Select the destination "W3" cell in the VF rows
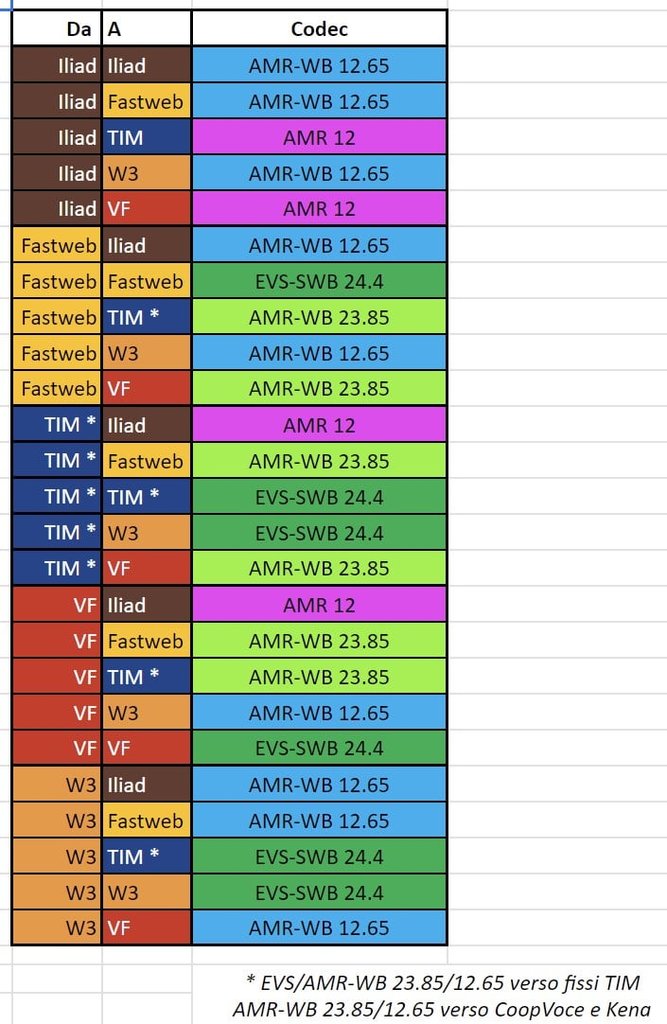Viewport: 667px width, 1024px height. tap(146, 713)
